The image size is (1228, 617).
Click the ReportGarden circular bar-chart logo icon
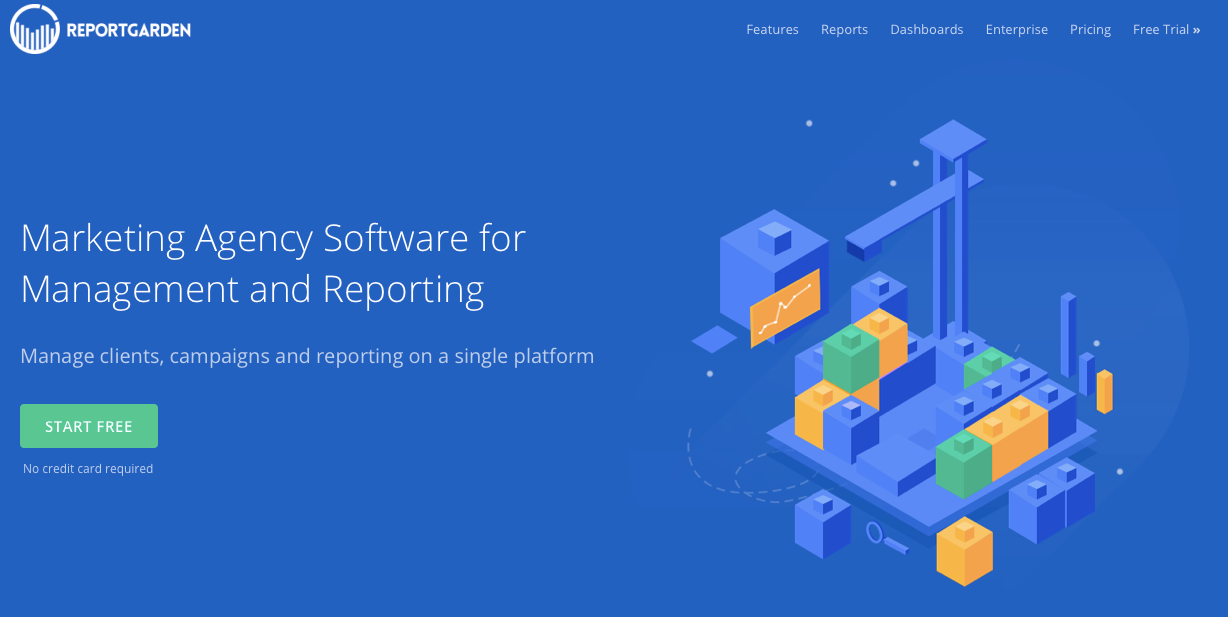tap(35, 29)
